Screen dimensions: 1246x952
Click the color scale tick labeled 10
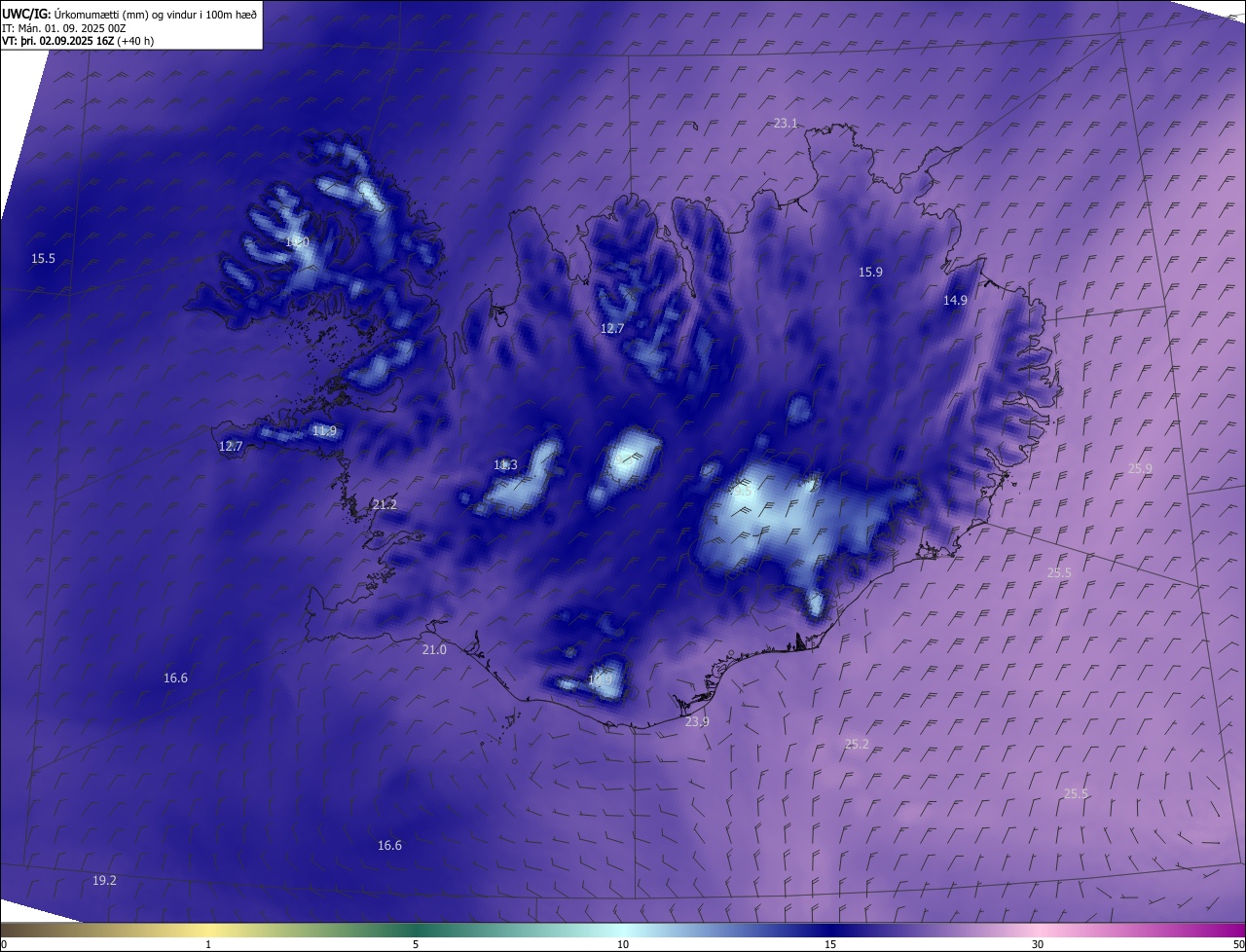(x=623, y=944)
